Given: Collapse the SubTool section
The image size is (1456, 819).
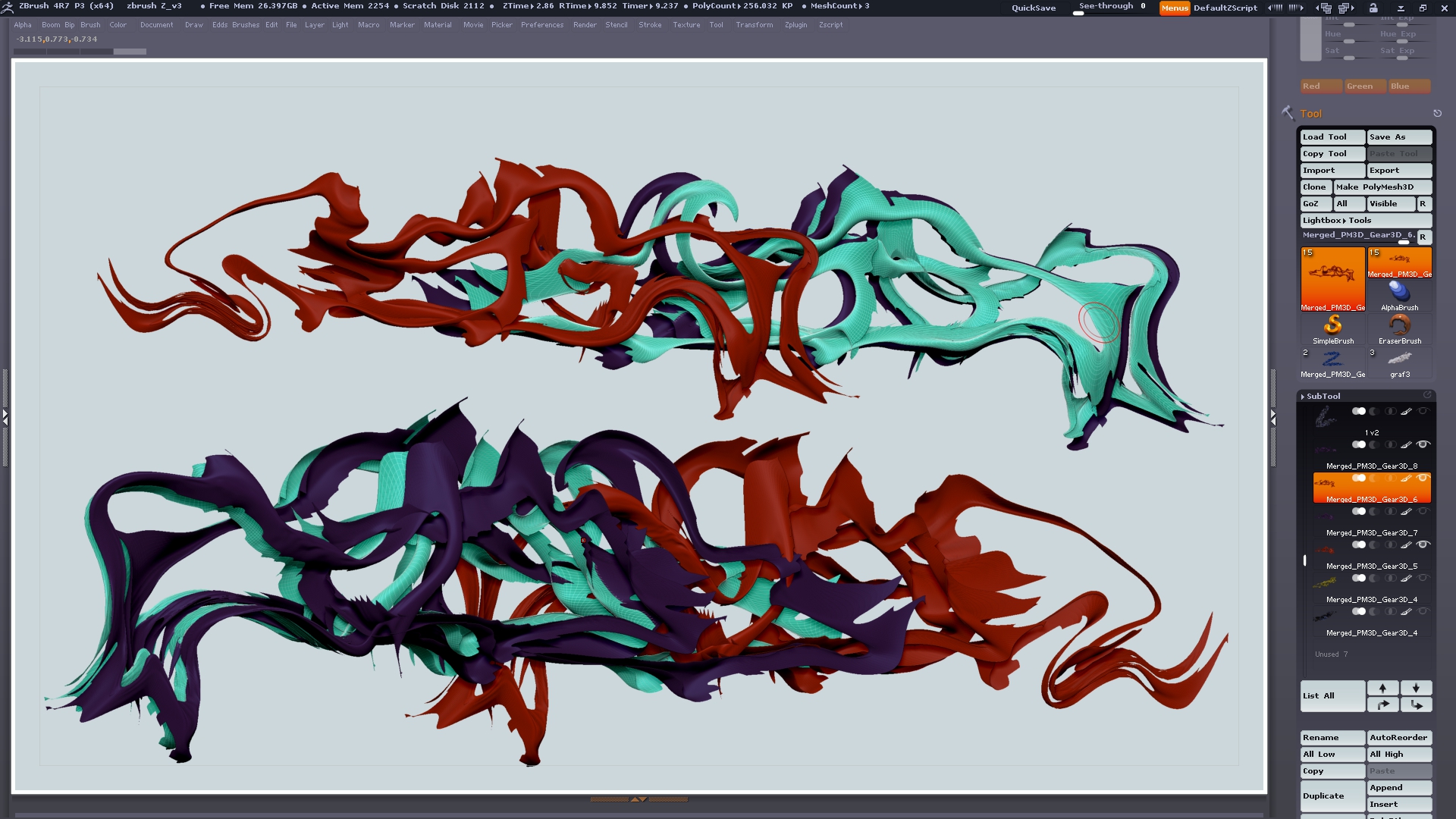Looking at the screenshot, I should pos(1323,396).
